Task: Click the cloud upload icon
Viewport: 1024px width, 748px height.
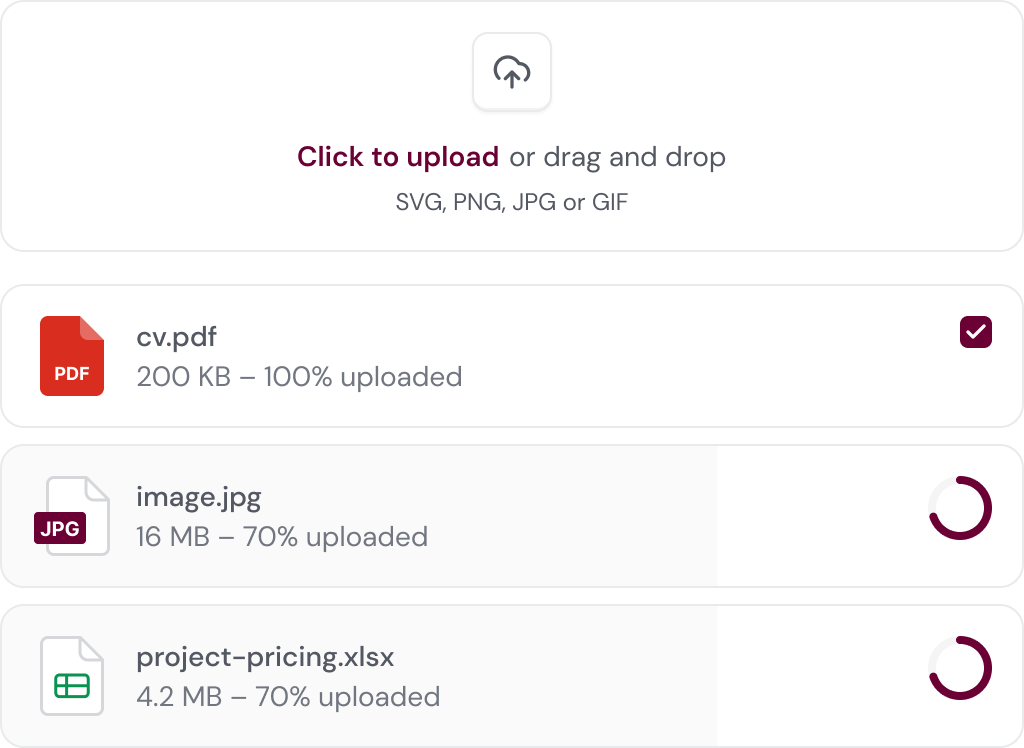Action: coord(512,71)
